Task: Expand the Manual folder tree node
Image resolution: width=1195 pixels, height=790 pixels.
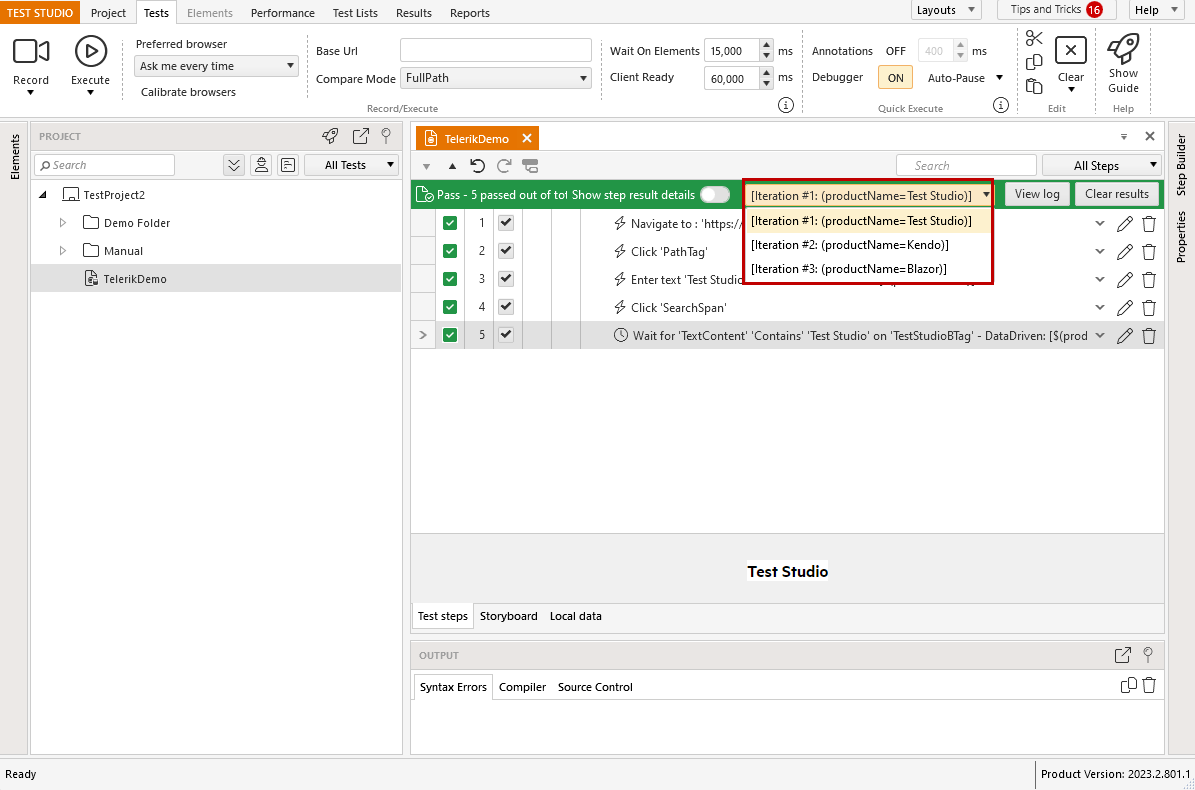Action: pos(62,251)
